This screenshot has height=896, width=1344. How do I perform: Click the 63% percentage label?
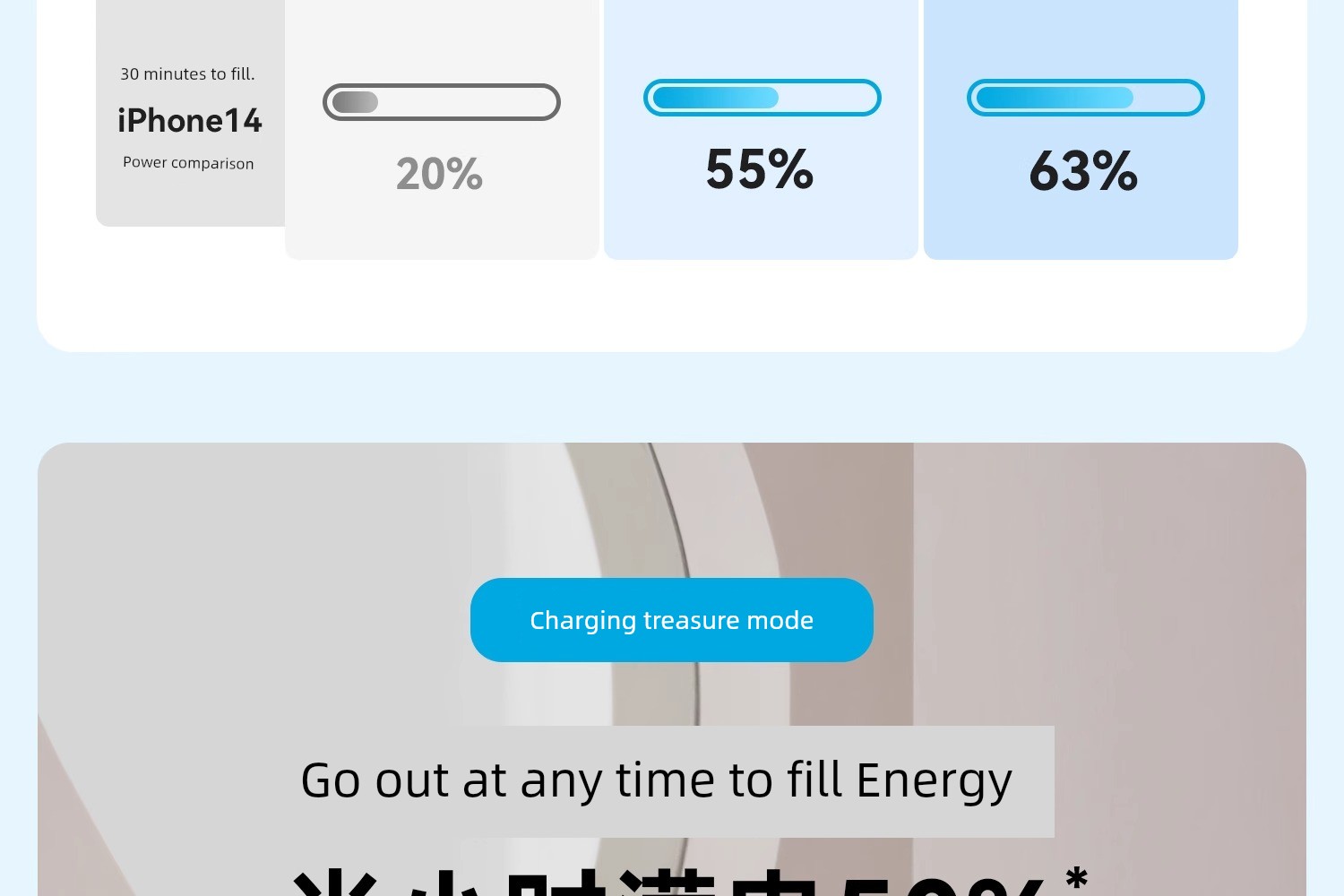[x=1083, y=170]
